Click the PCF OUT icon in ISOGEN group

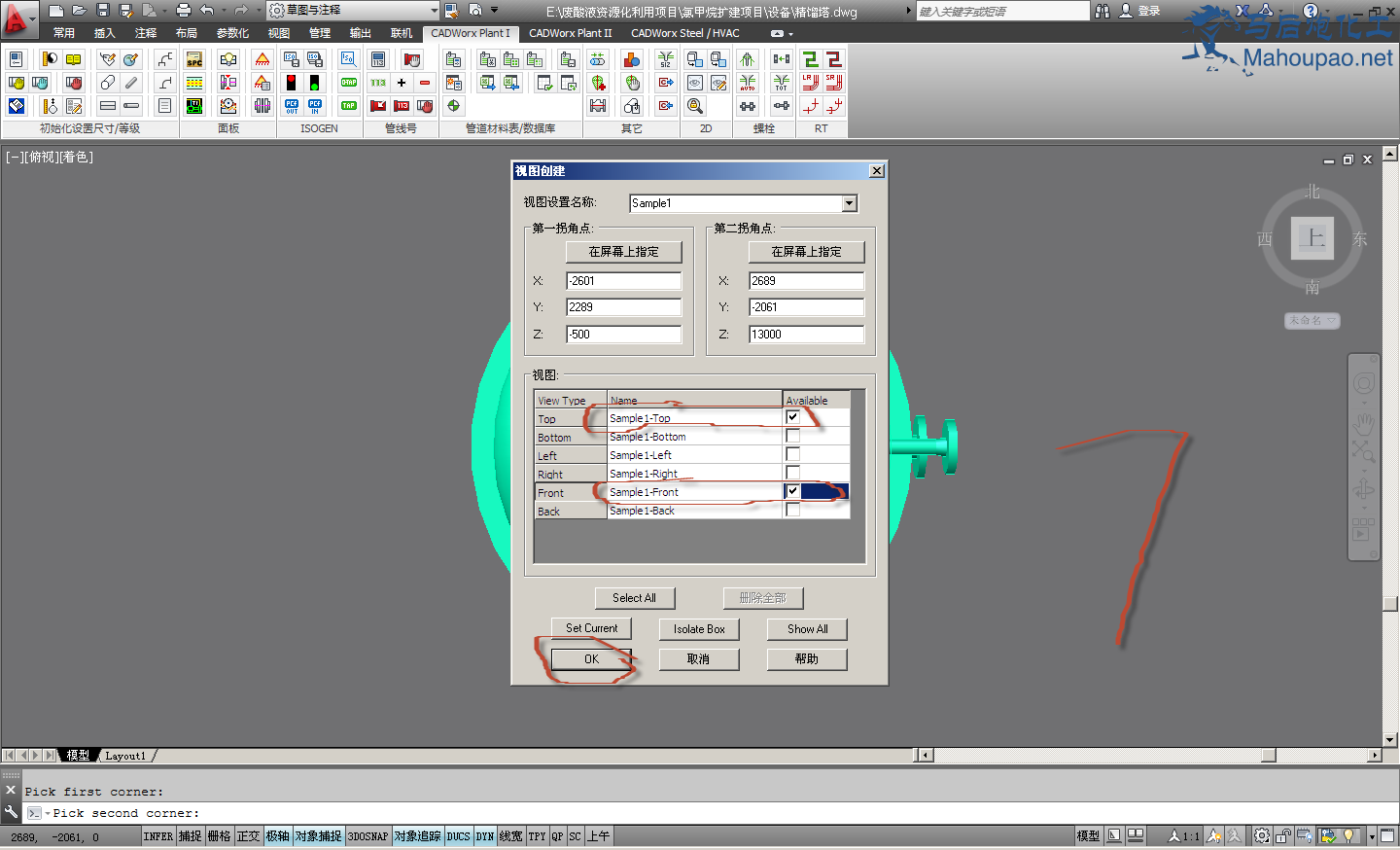(292, 106)
